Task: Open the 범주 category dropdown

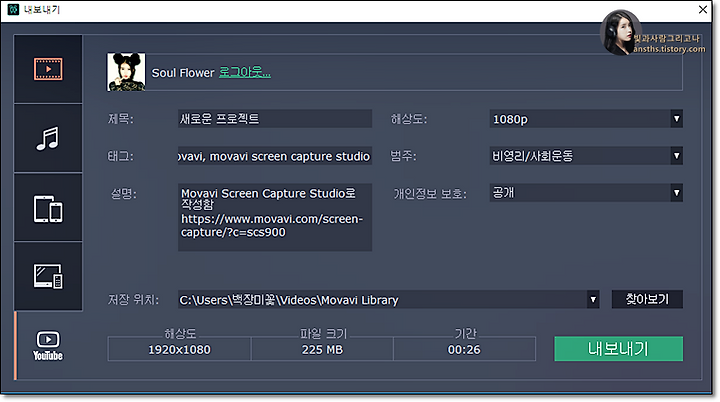Action: pyautogui.click(x=586, y=156)
